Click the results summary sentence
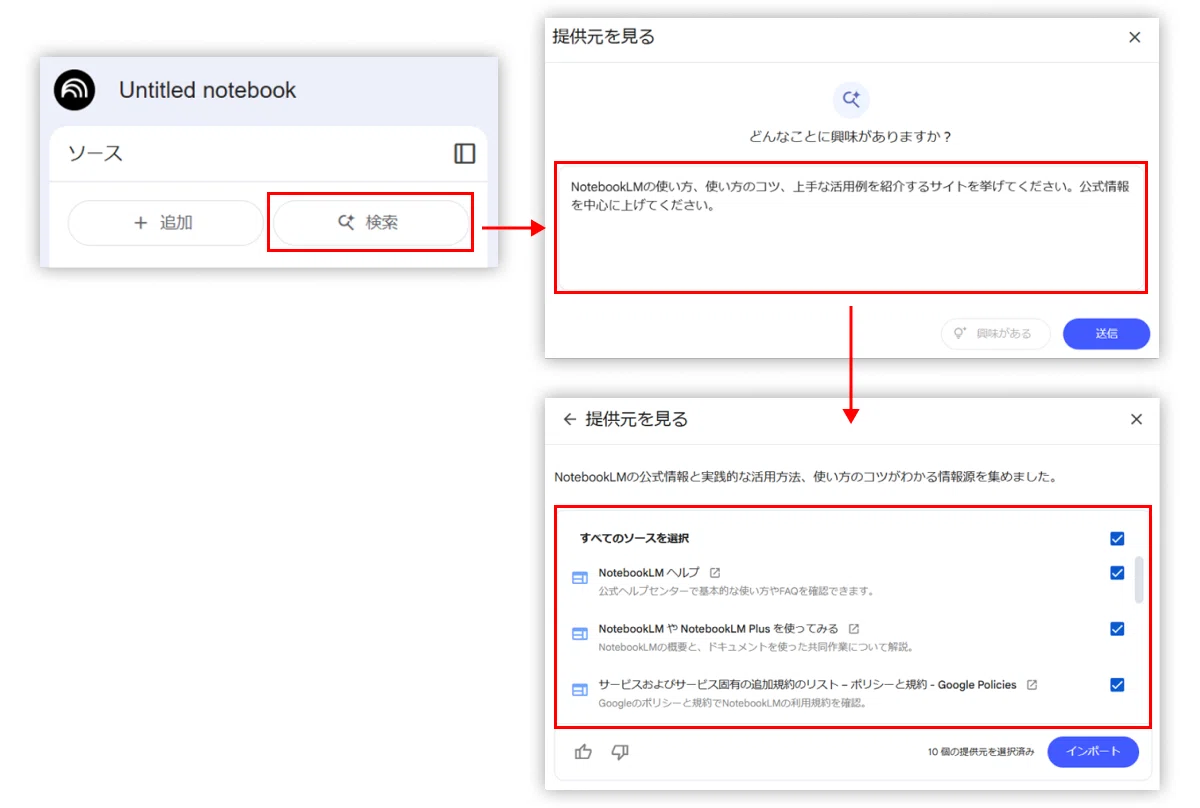 pos(806,477)
